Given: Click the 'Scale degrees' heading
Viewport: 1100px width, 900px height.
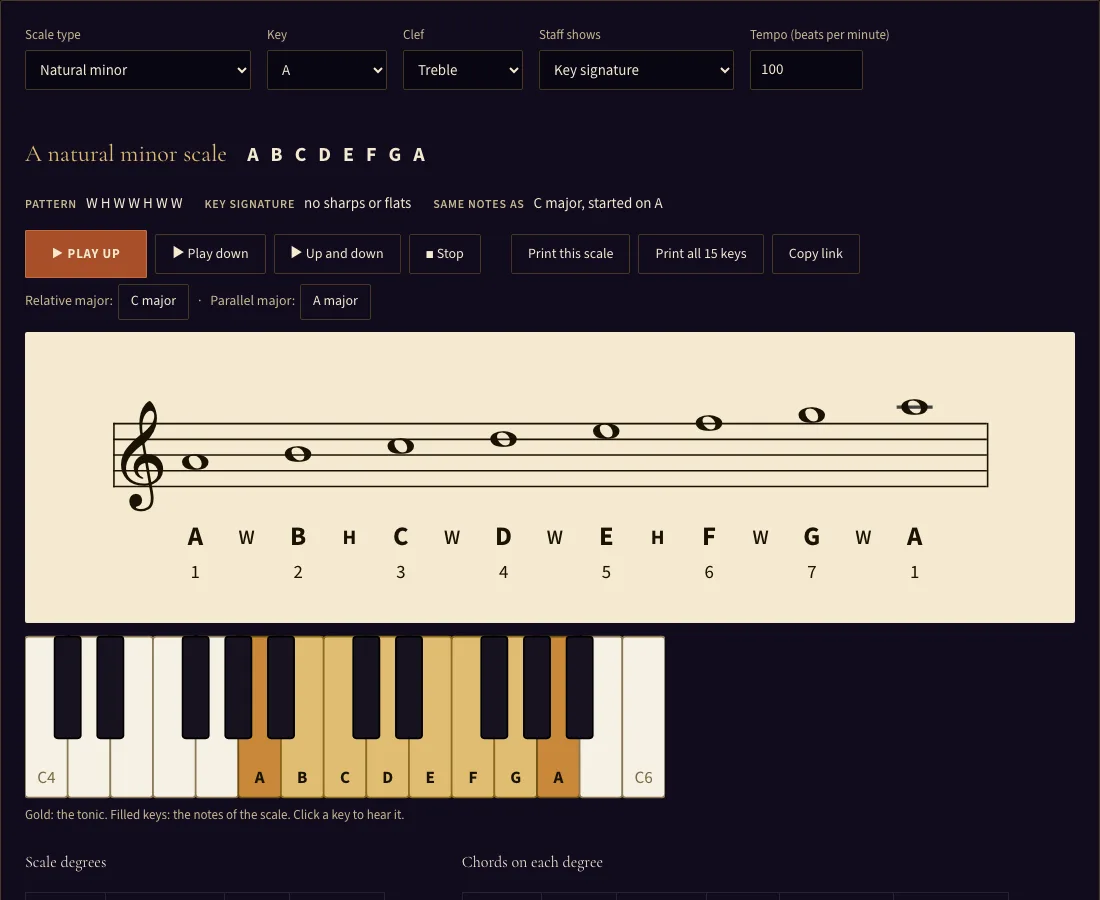Looking at the screenshot, I should tap(66, 862).
